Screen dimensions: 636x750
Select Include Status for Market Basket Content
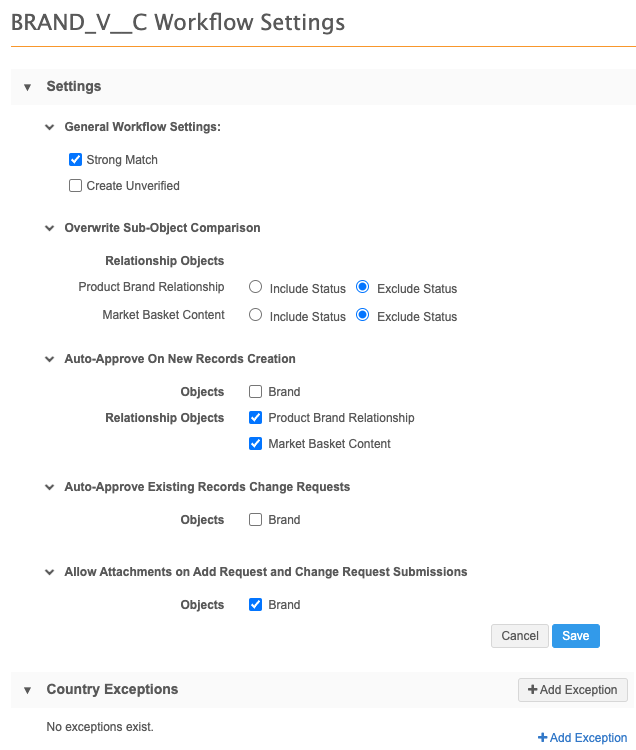pos(256,315)
